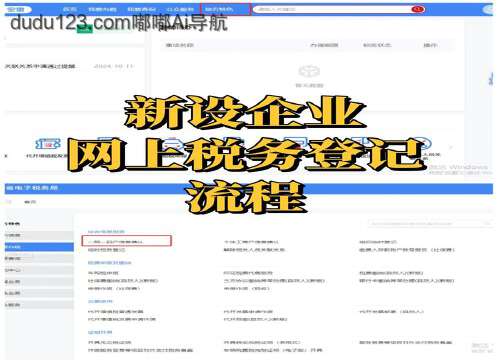Click the top search input field
Image resolution: width=500 pixels, height=360 pixels.
click(x=333, y=9)
